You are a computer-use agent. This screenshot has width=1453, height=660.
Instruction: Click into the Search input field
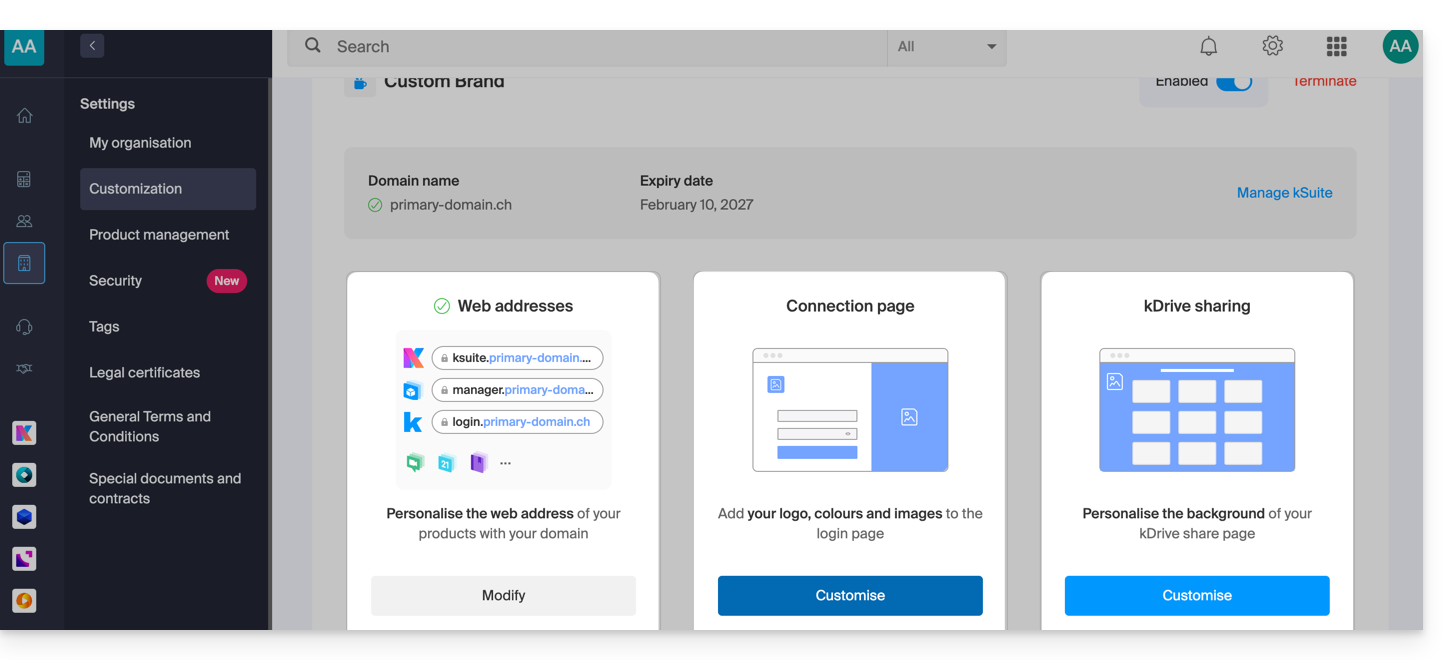600,46
